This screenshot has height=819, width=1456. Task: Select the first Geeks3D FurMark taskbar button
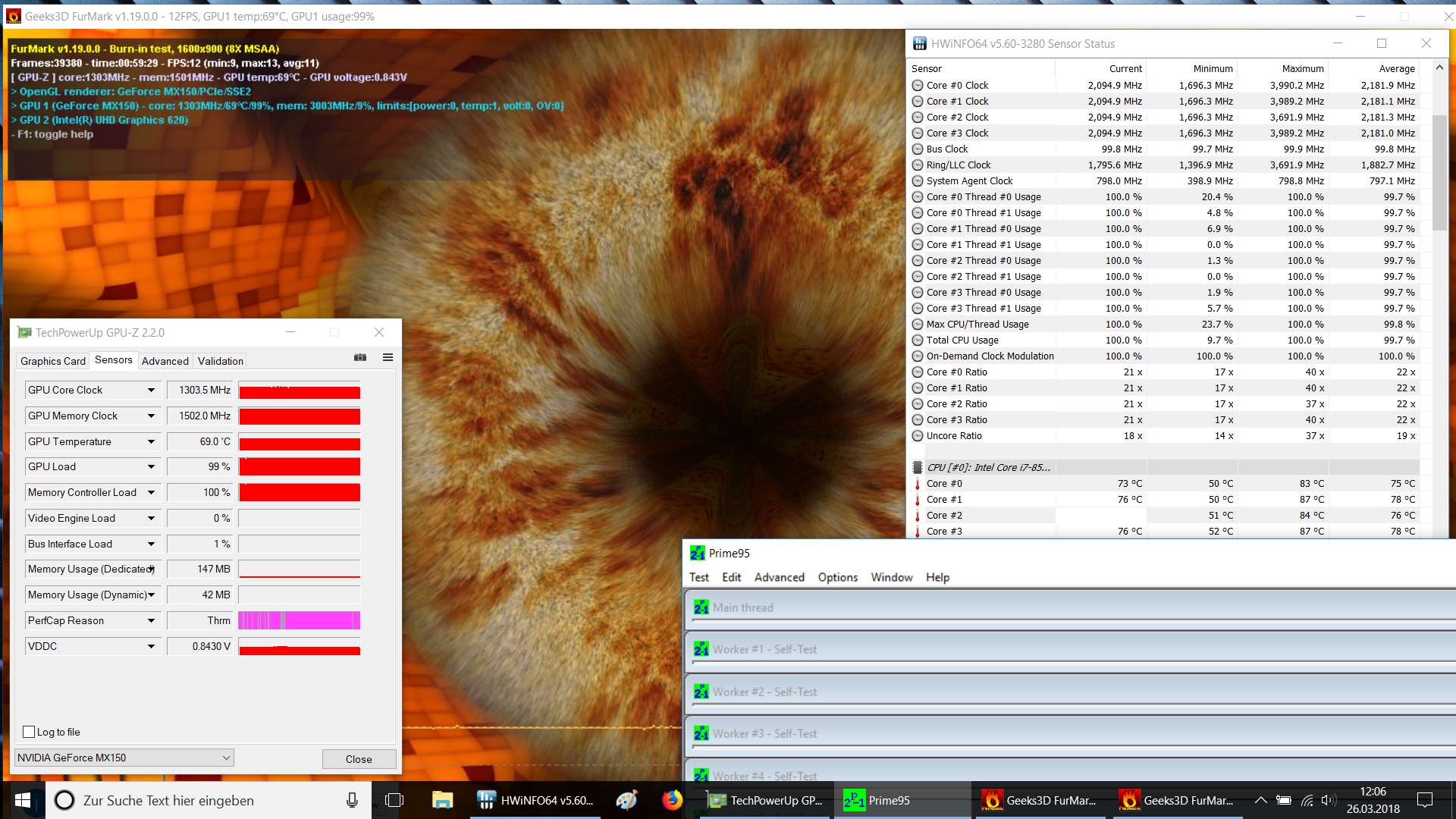pyautogui.click(x=1039, y=800)
